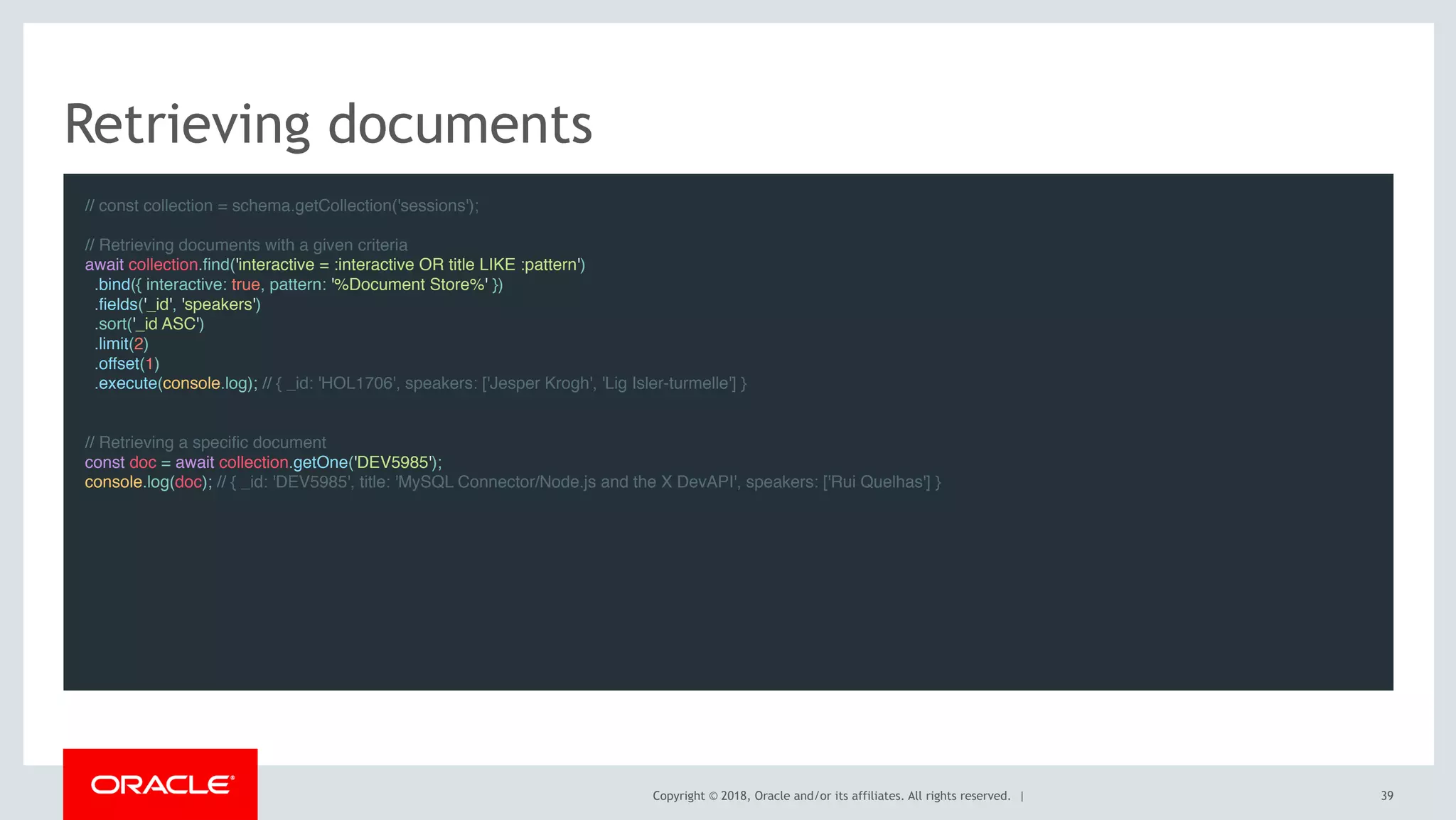Click the Oracle logo

point(162,784)
